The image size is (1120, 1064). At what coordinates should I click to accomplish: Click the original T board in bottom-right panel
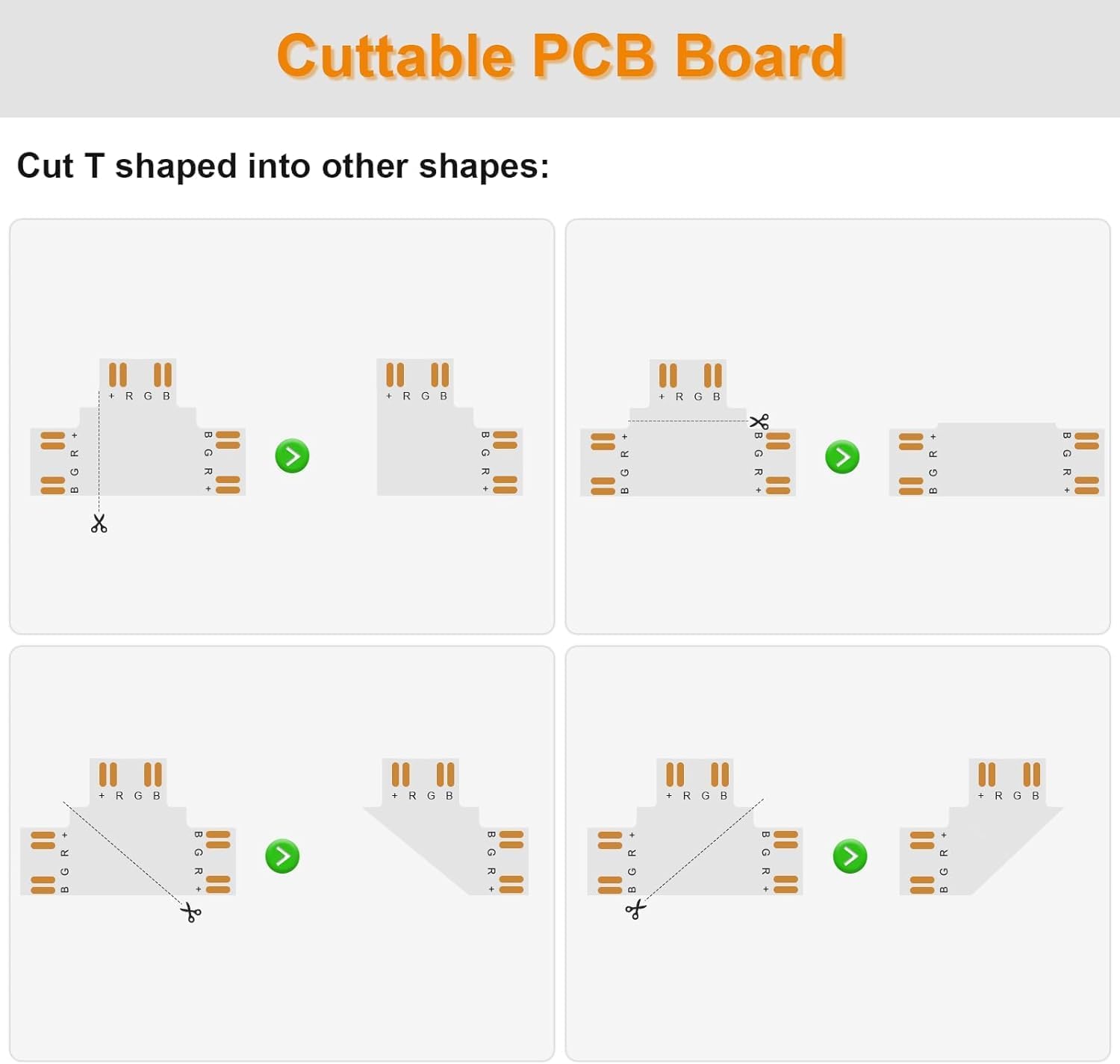click(x=695, y=827)
